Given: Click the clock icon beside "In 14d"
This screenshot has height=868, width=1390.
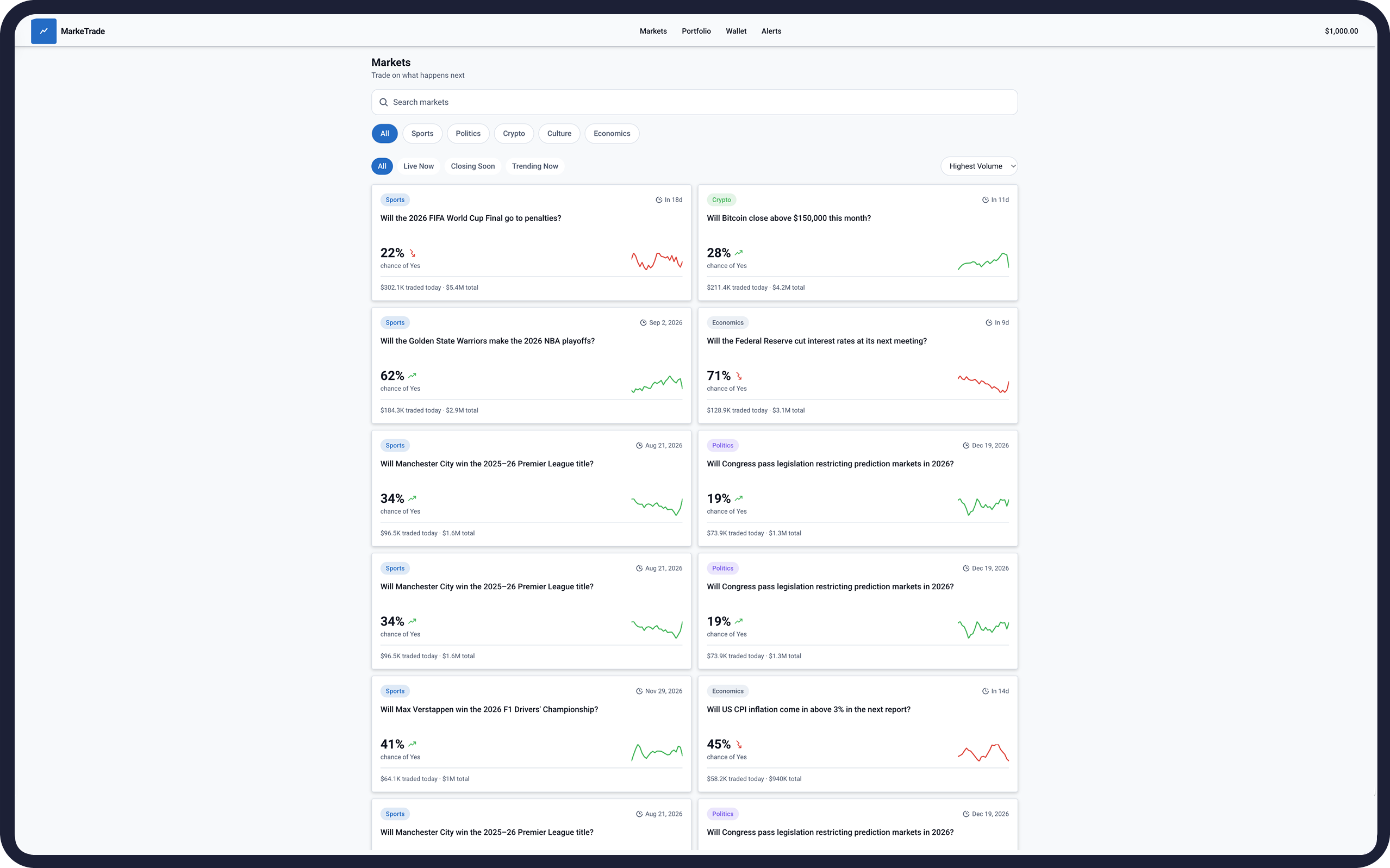Looking at the screenshot, I should pos(985,691).
